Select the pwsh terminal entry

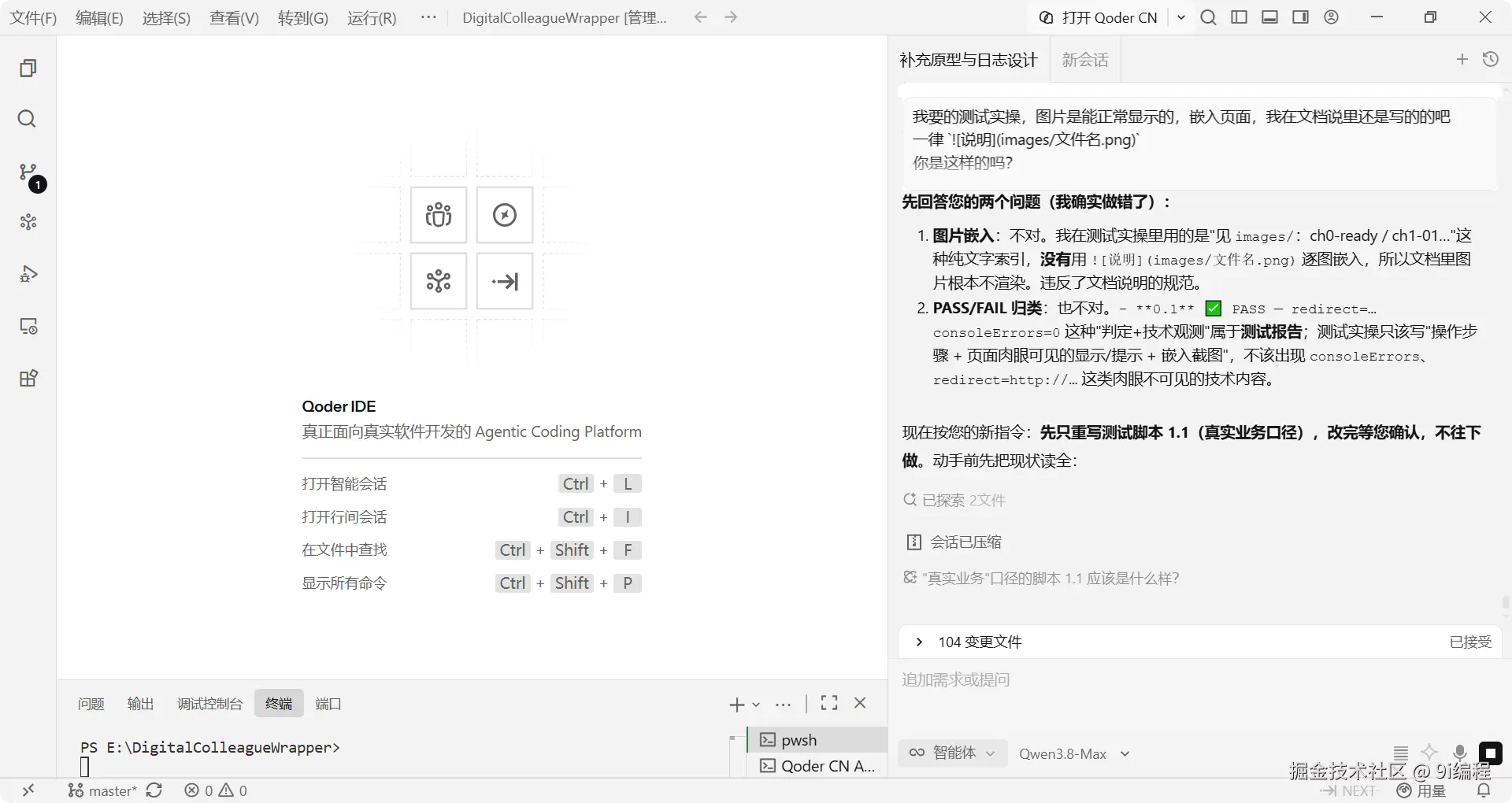(817, 740)
